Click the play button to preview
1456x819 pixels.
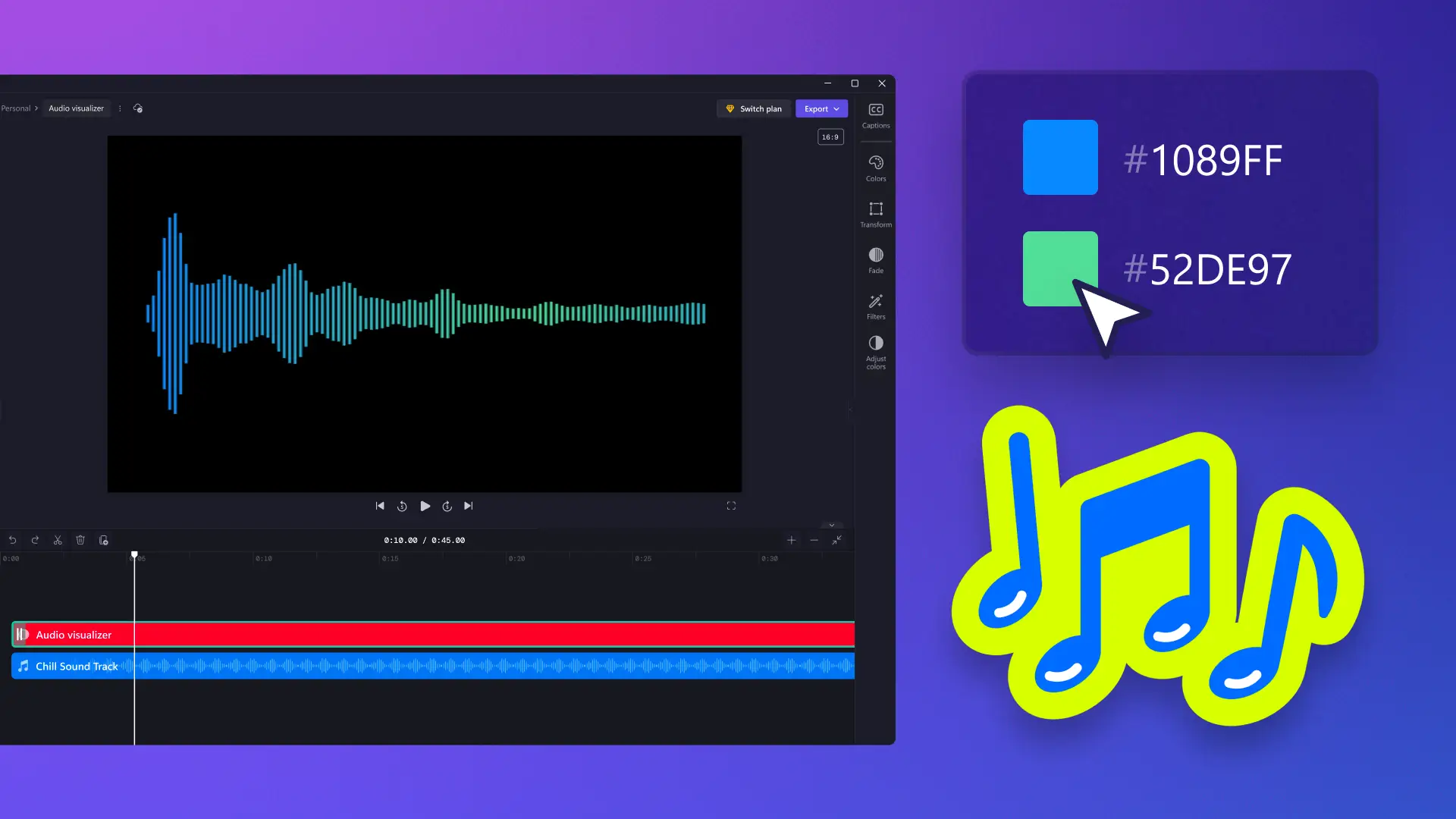click(425, 505)
